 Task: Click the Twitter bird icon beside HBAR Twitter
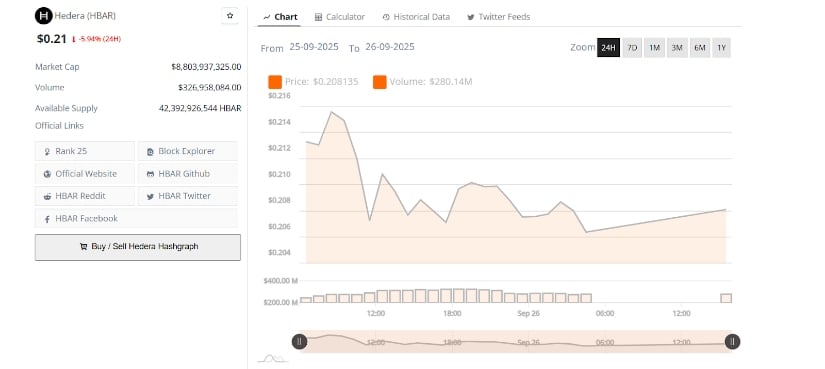[150, 196]
